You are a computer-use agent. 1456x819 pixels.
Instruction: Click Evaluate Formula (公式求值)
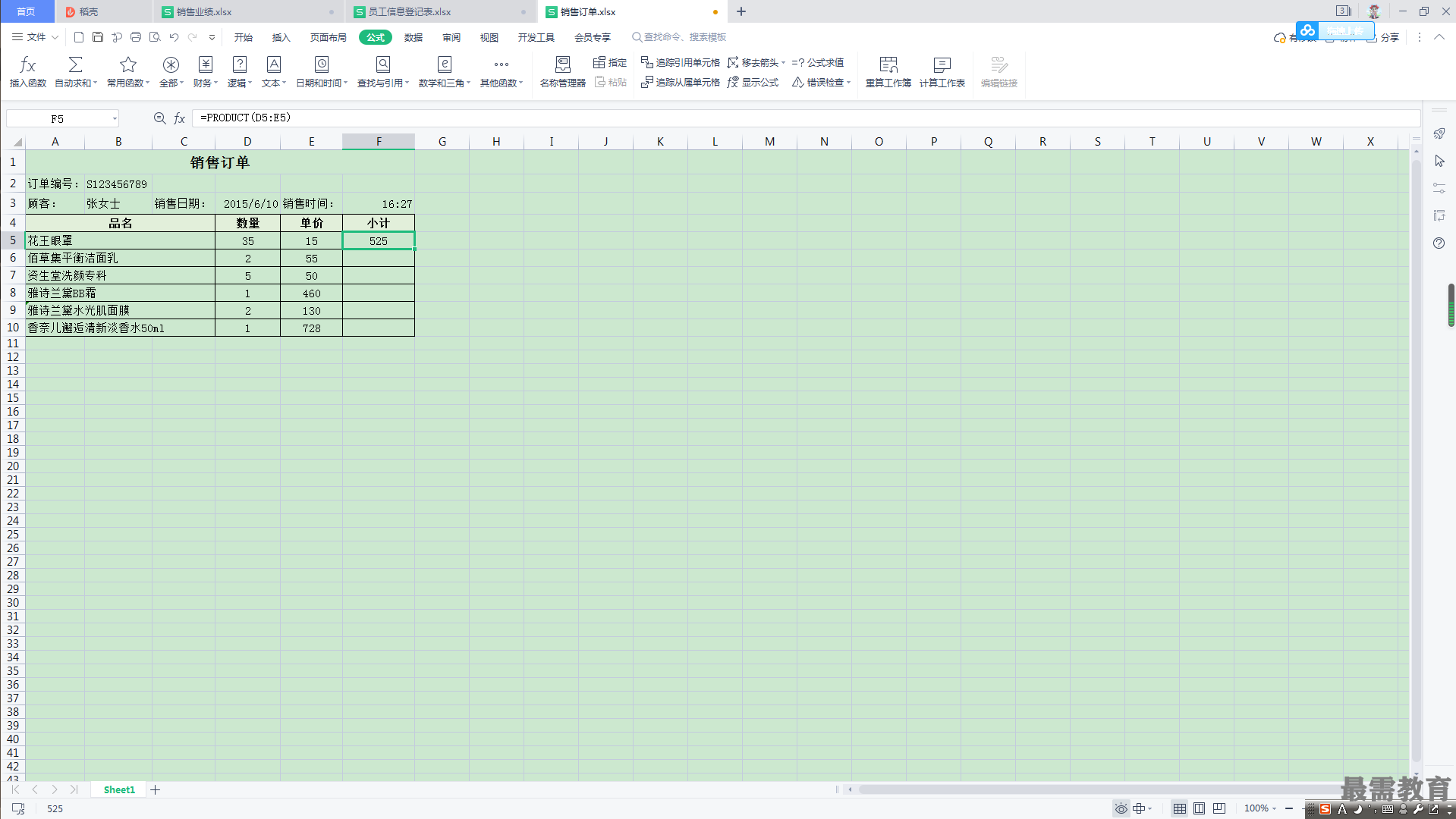[x=817, y=62]
